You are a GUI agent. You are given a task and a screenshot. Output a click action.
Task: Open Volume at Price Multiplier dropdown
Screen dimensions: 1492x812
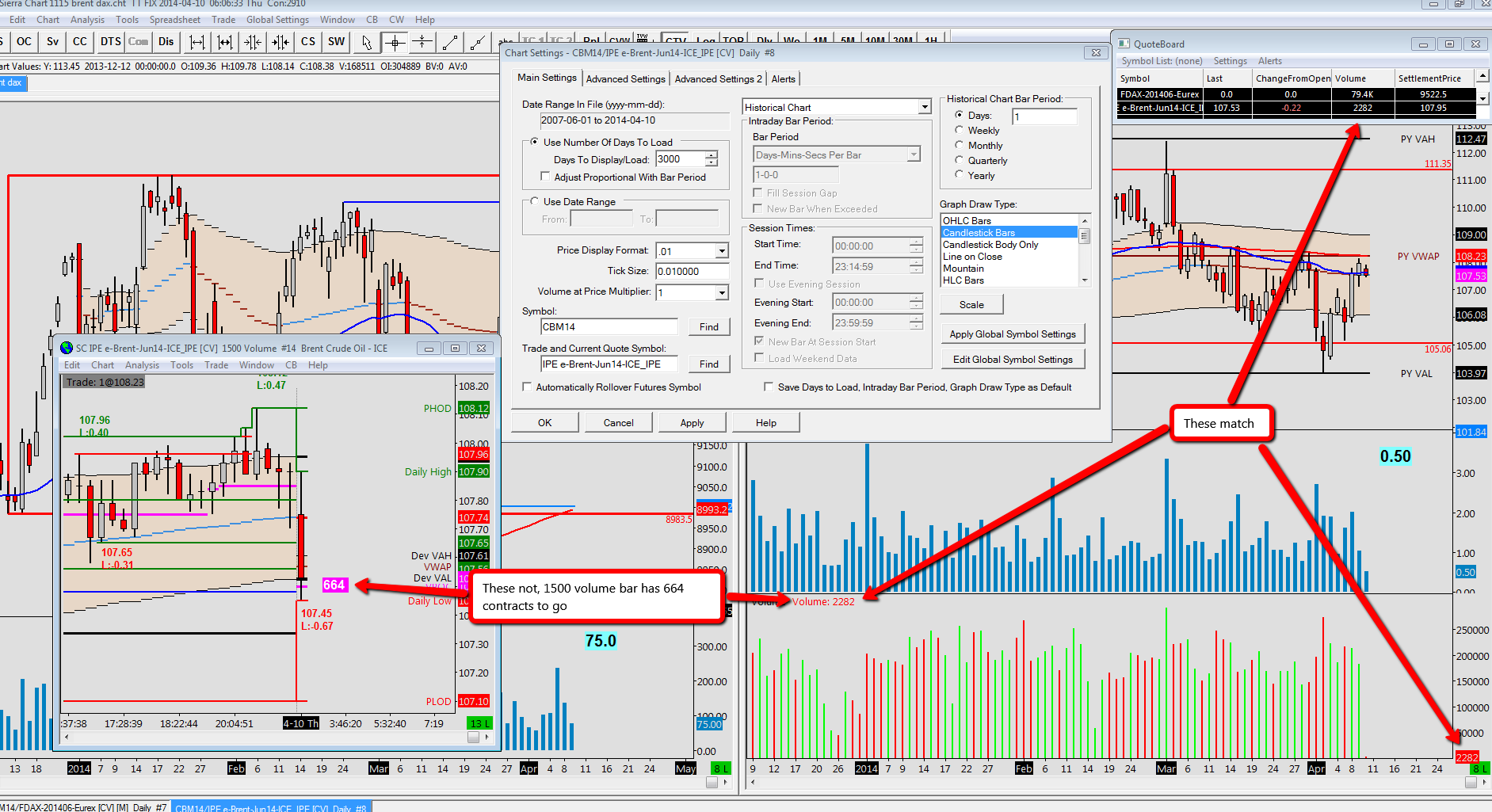[x=721, y=293]
